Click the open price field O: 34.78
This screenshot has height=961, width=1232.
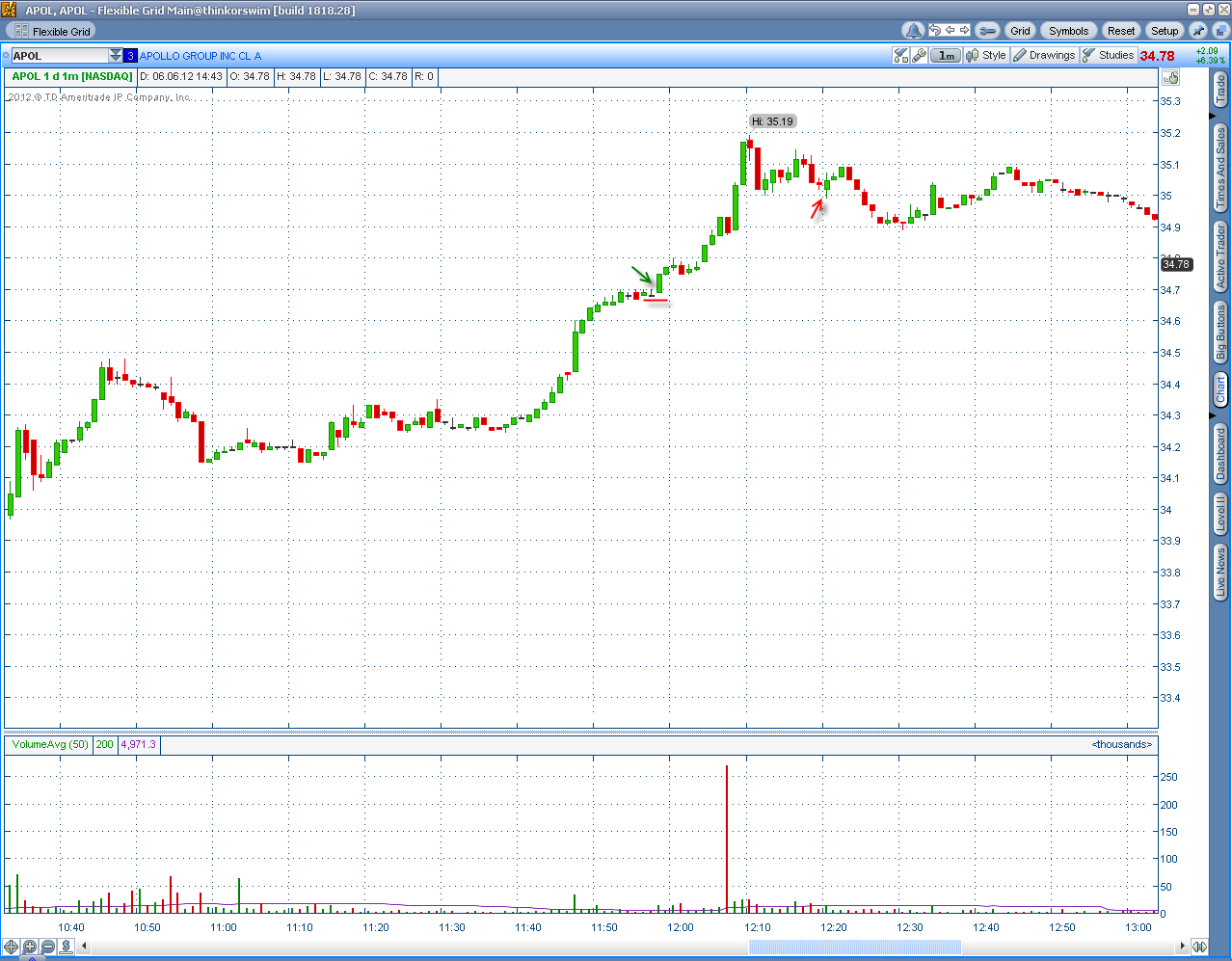250,76
